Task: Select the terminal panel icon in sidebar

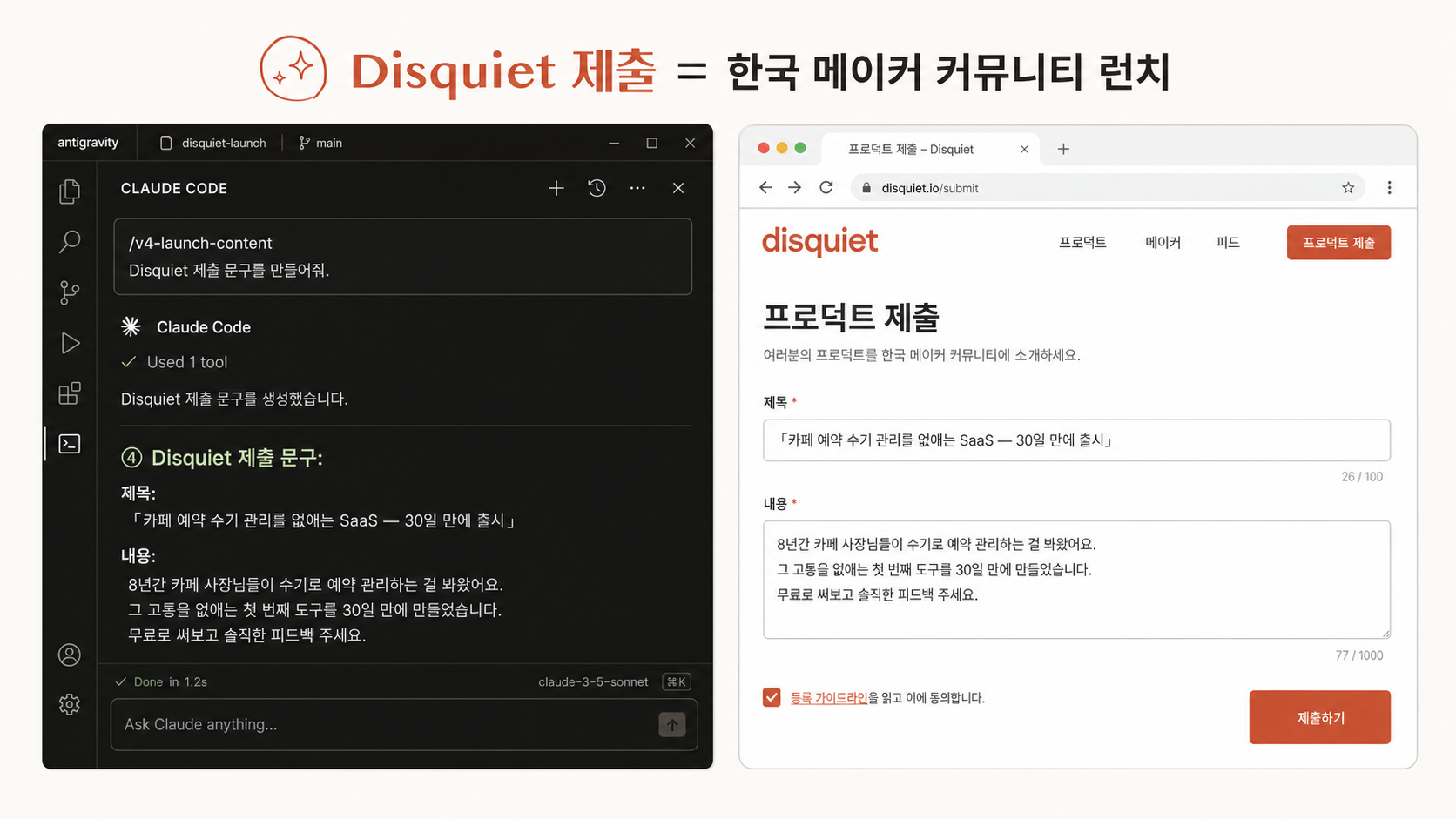Action: pos(70,444)
